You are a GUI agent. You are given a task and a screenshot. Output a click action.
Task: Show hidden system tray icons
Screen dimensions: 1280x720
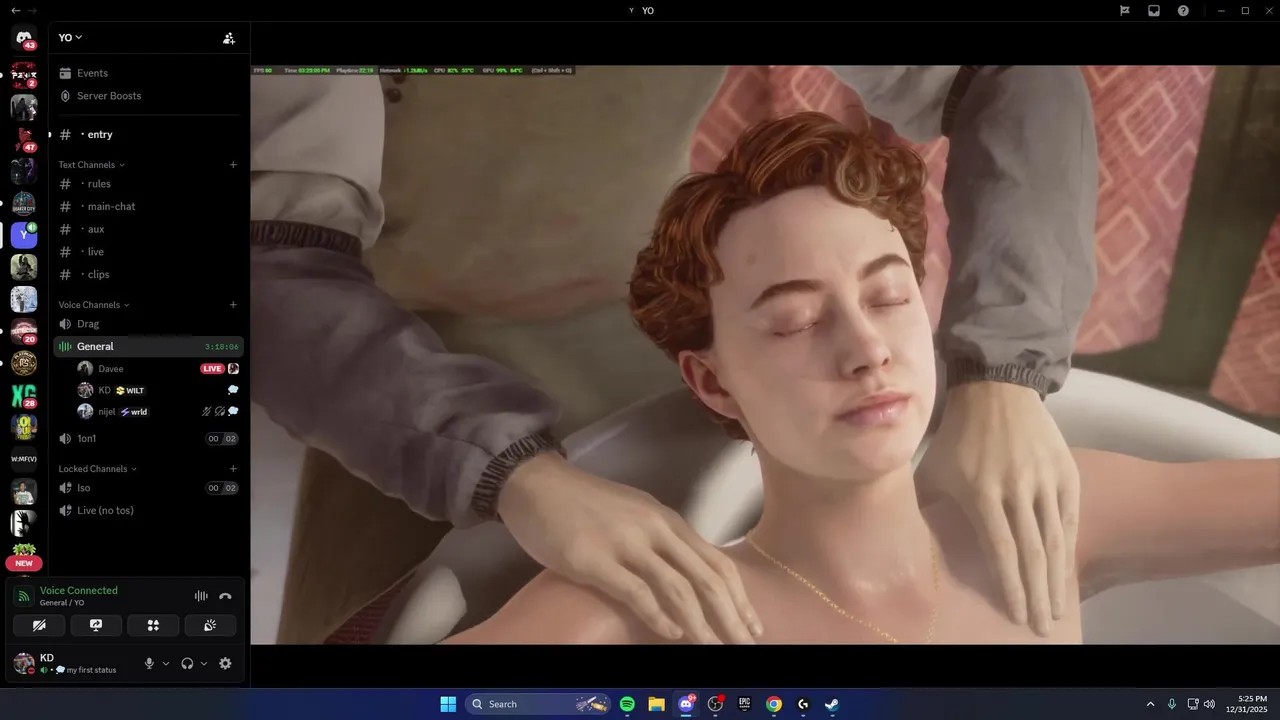coord(1150,704)
